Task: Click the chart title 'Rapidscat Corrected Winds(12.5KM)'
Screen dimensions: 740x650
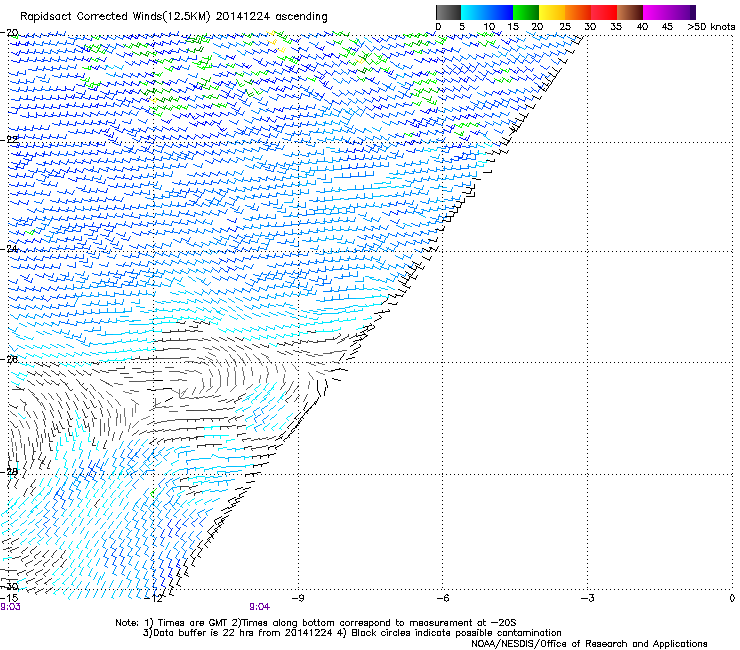Action: [115, 17]
